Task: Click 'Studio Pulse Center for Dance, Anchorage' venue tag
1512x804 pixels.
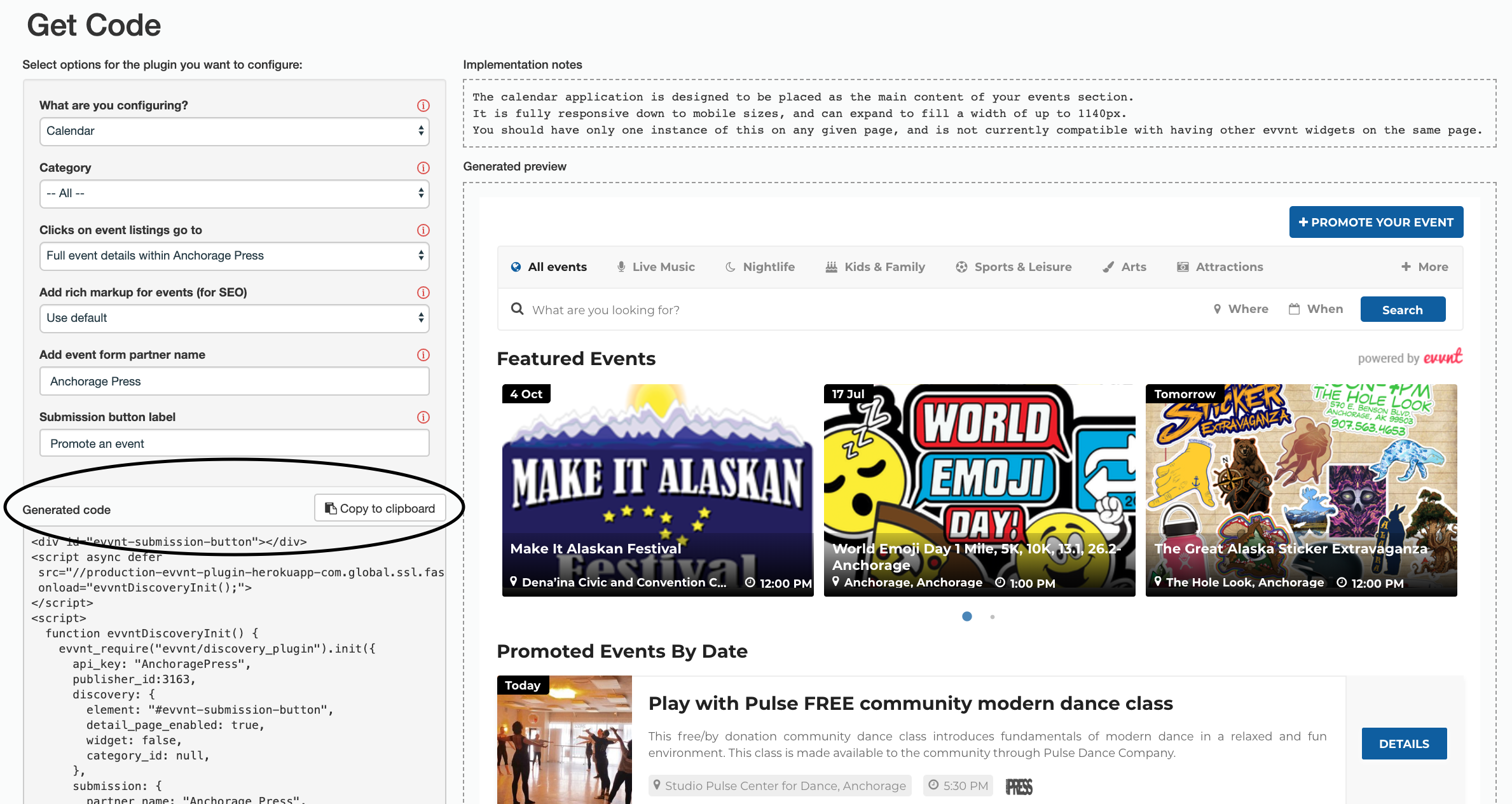Action: (x=780, y=786)
